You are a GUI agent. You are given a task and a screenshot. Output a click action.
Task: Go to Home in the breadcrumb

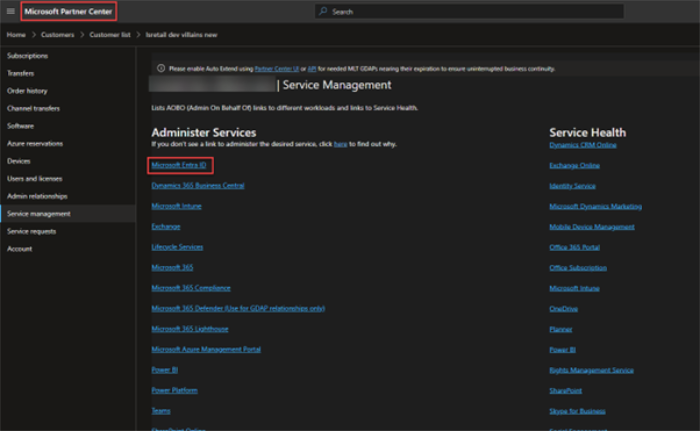point(15,34)
